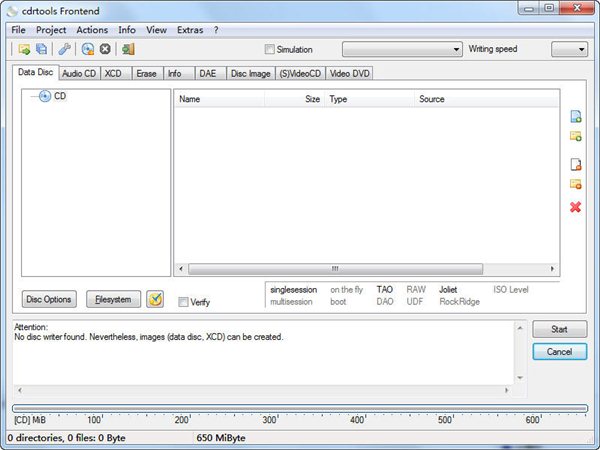Click cdrtools Frontend title bar icon

tap(12, 11)
